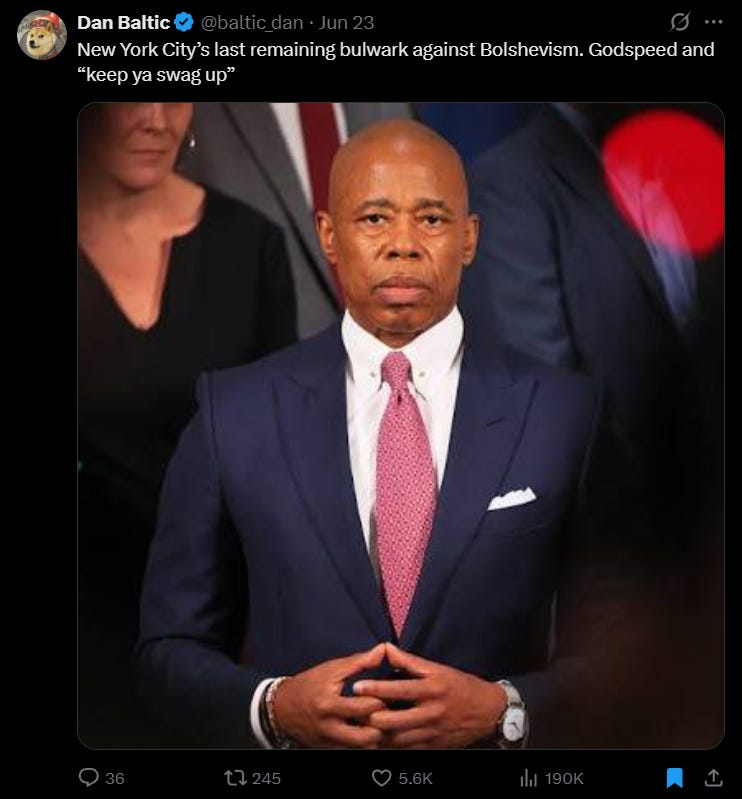Open the attached photo in full view
The image size is (742, 799).
tap(401, 425)
